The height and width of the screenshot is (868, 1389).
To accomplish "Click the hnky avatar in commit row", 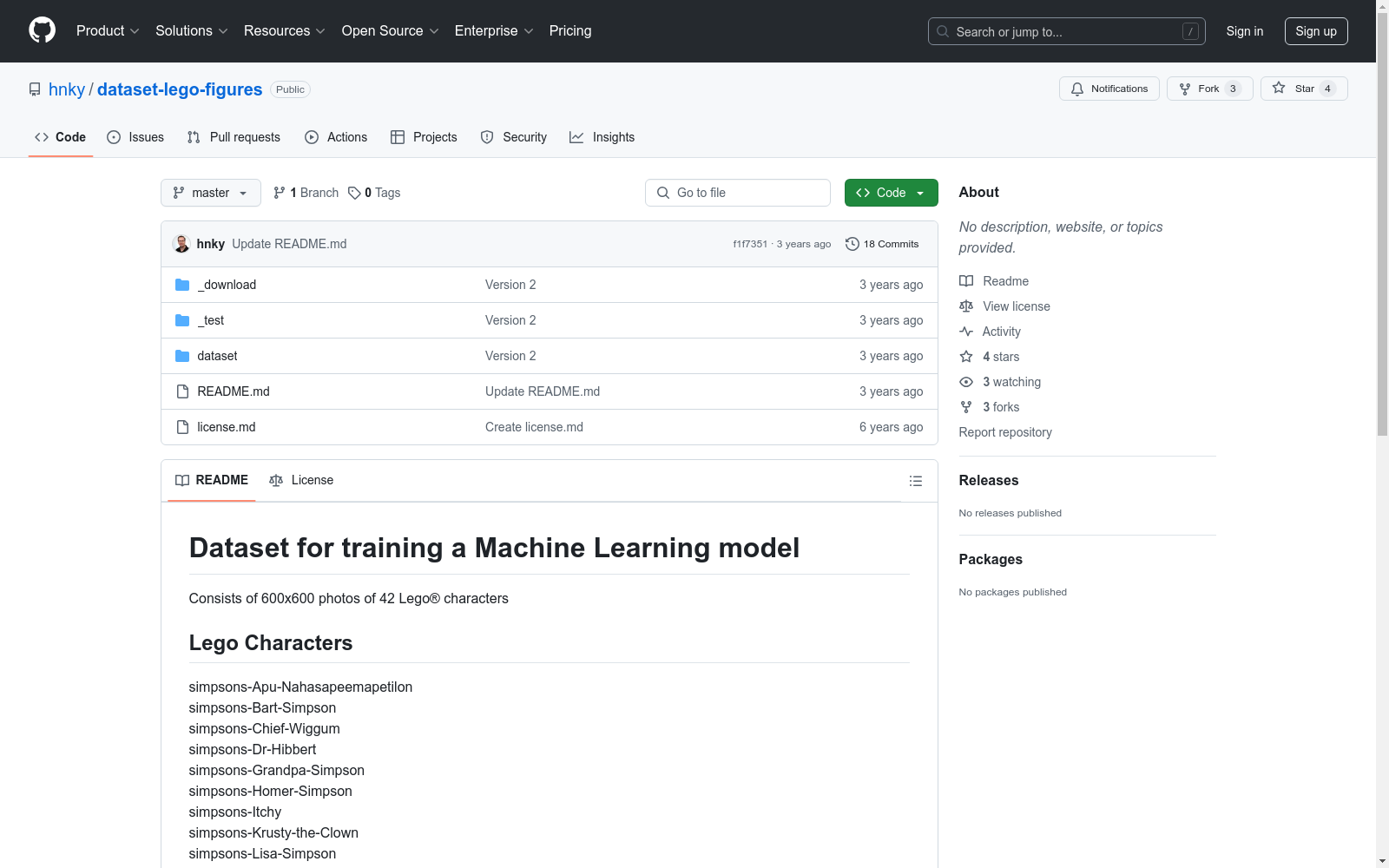I will pos(181,244).
